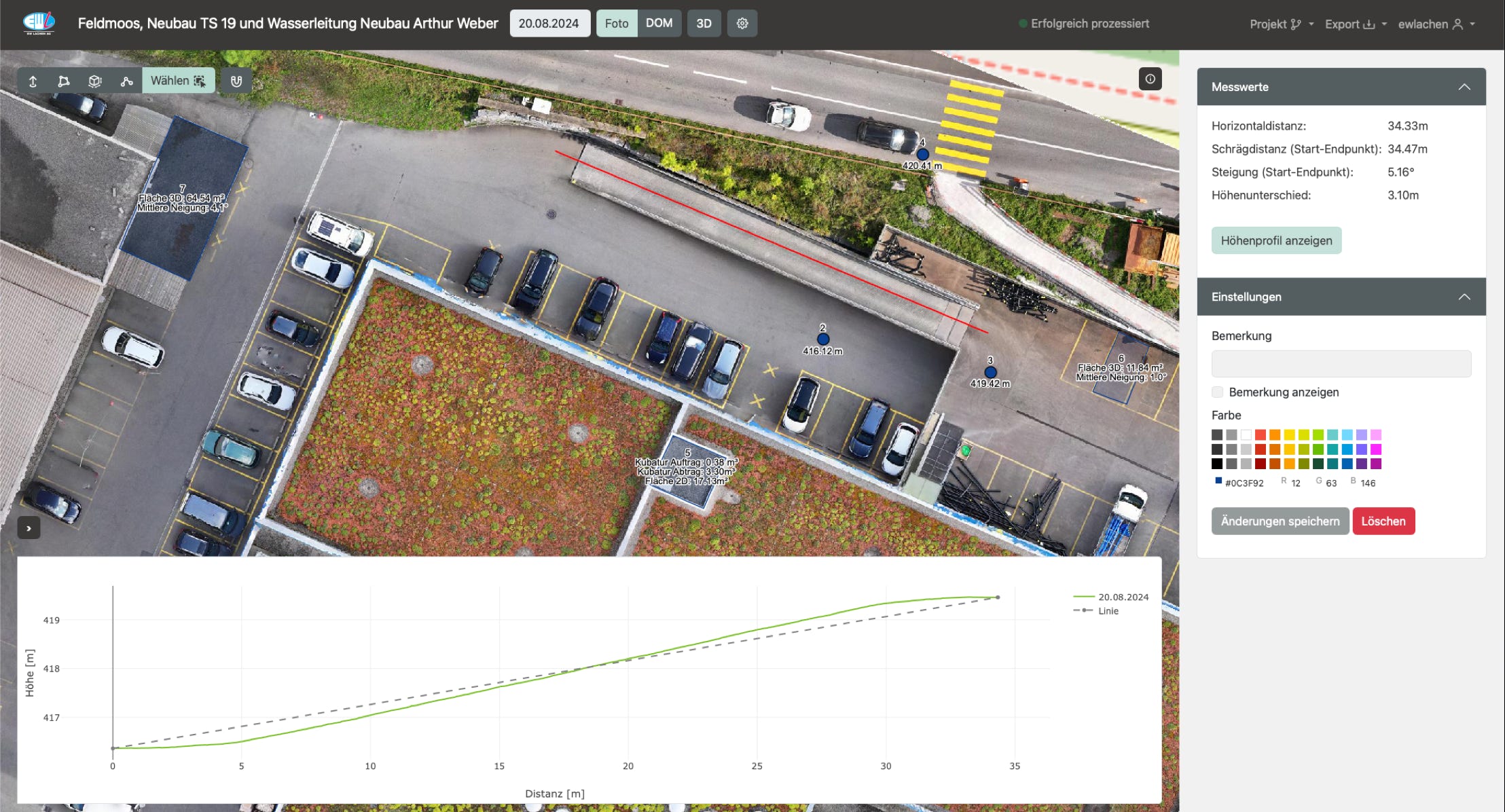Switch to the DOM view tab
This screenshot has height=812, width=1505.
tap(659, 23)
